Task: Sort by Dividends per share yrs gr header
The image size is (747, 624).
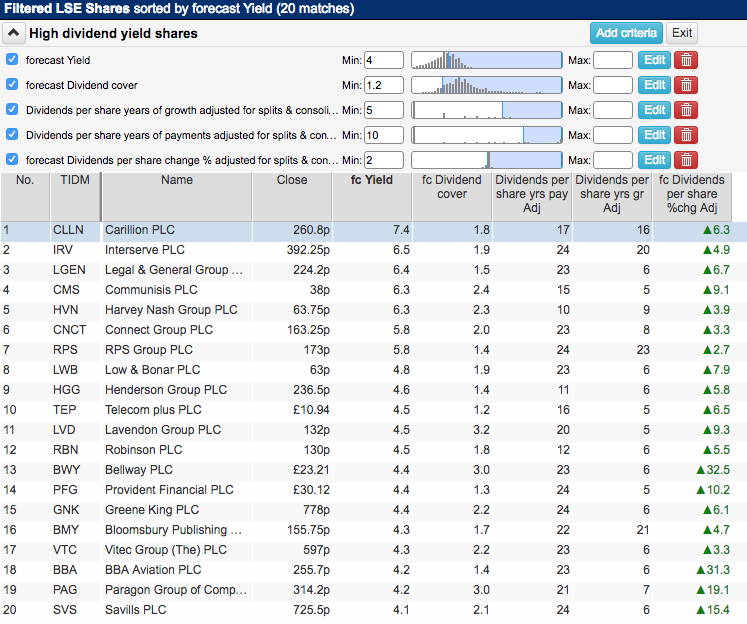Action: pos(612,196)
